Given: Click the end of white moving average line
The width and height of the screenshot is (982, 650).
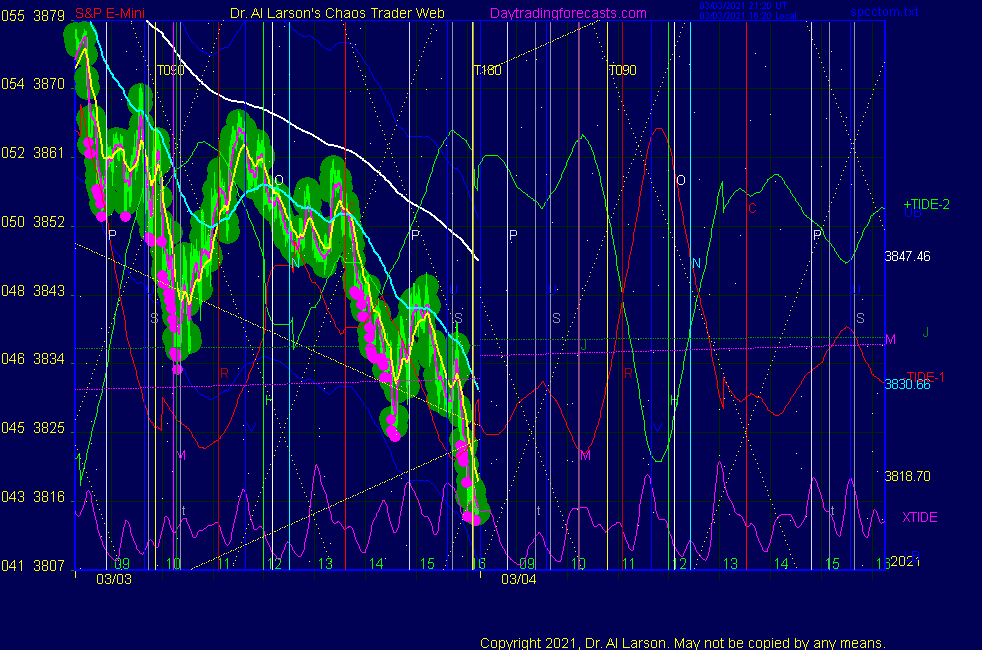Looking at the screenshot, I should (x=479, y=259).
